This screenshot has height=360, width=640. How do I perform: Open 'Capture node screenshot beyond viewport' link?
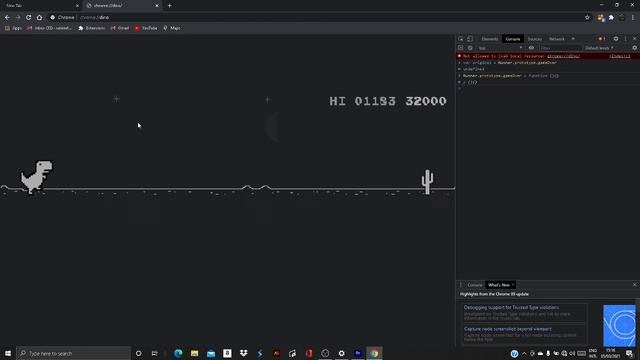[x=508, y=329]
